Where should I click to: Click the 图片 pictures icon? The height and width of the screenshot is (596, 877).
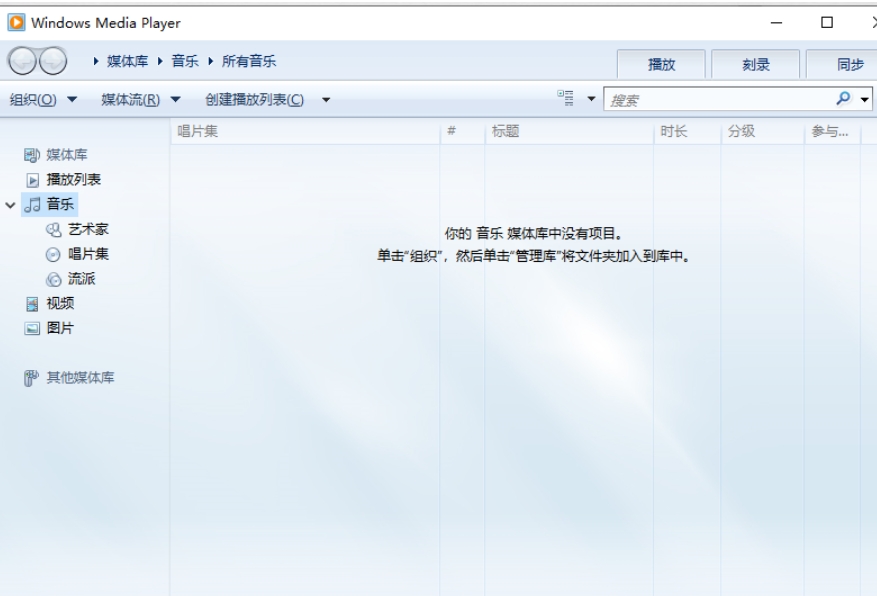pyautogui.click(x=32, y=329)
